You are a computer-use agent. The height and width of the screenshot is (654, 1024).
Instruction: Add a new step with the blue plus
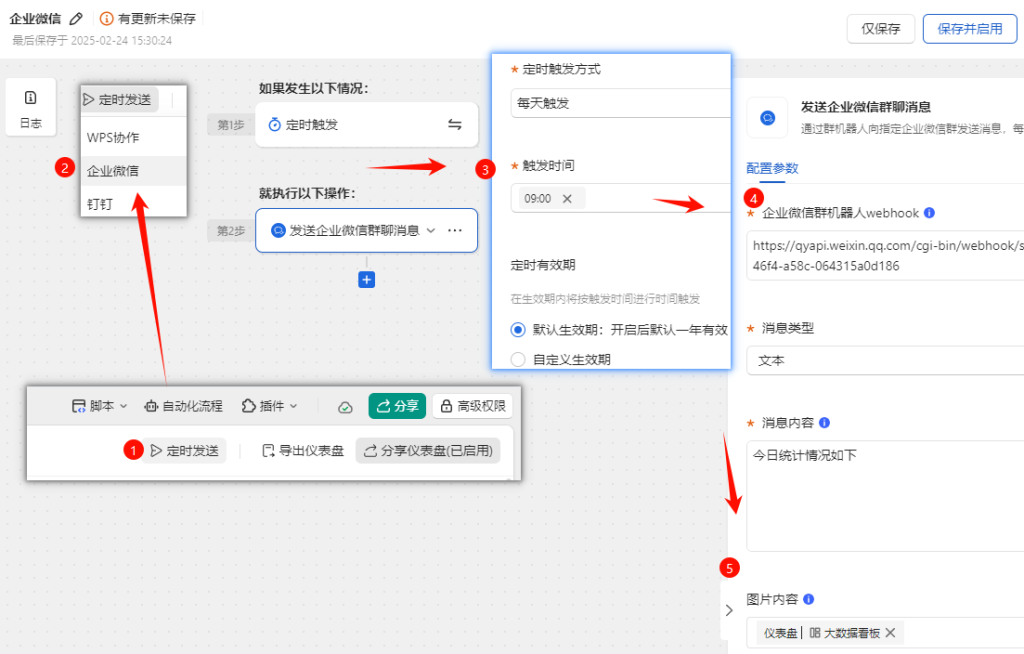(366, 280)
